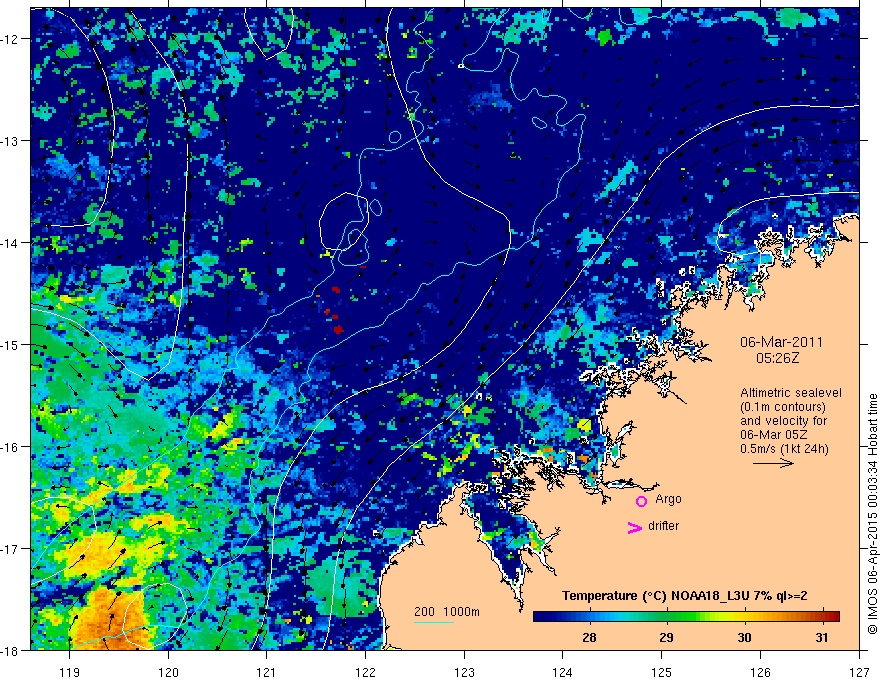Click latitude axis label -17

(11, 549)
